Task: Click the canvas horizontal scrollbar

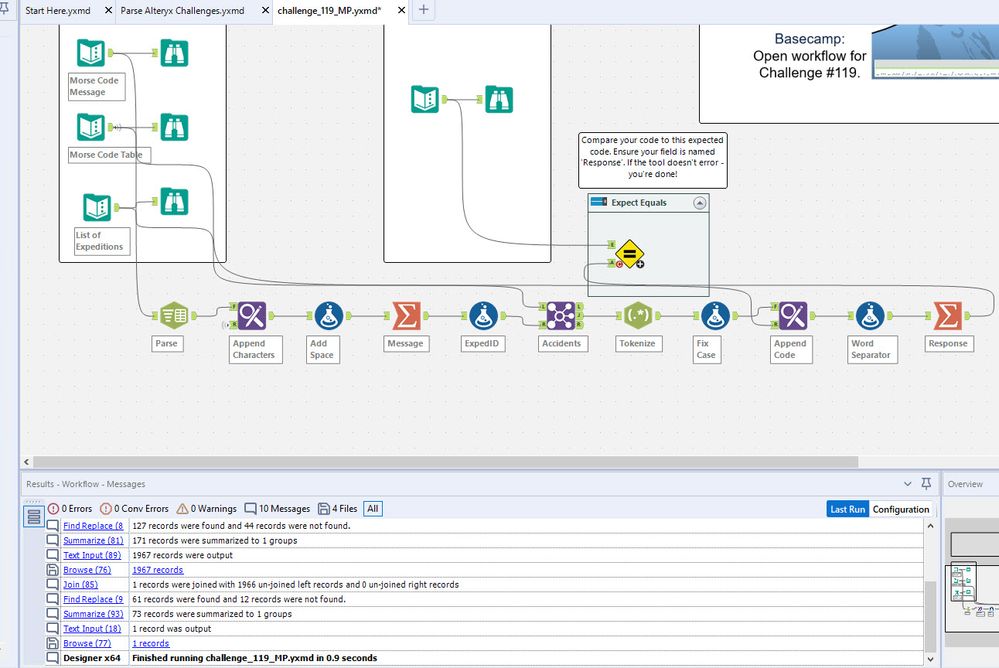Action: [x=445, y=461]
